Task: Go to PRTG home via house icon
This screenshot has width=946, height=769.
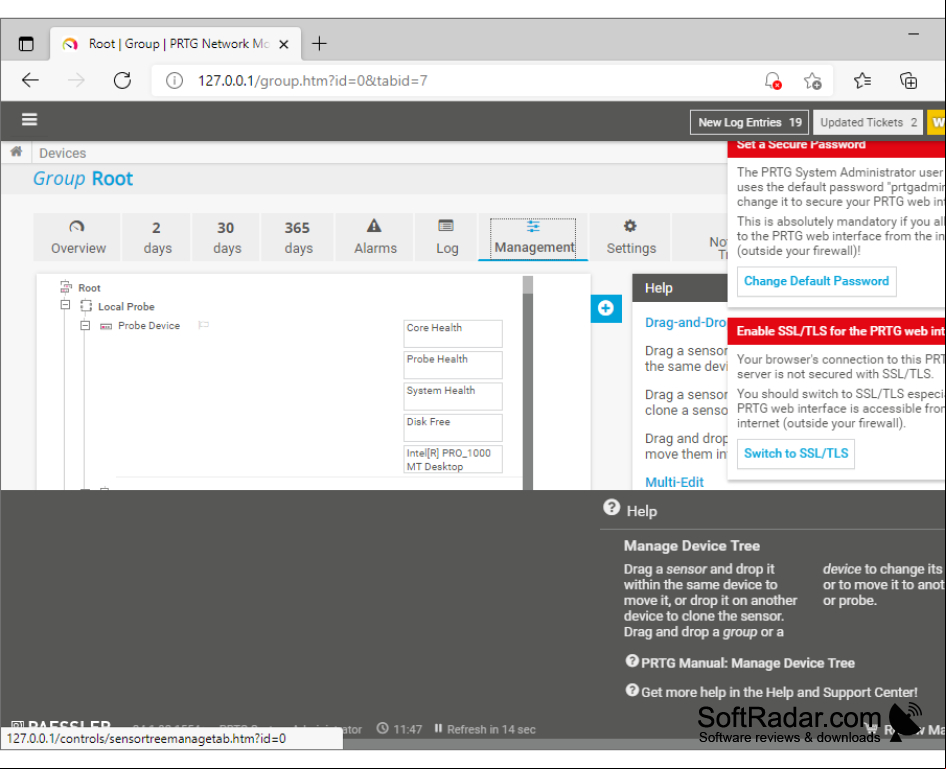Action: (x=16, y=151)
